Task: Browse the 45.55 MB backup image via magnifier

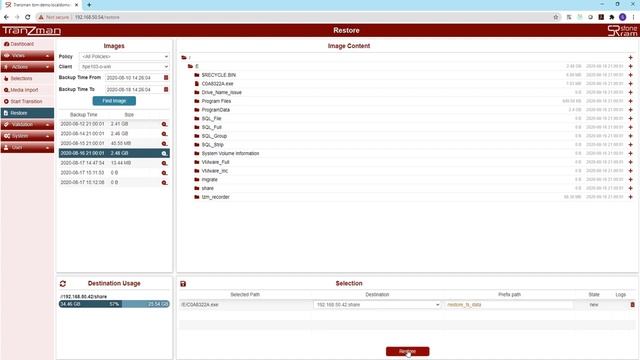Action: tap(164, 144)
